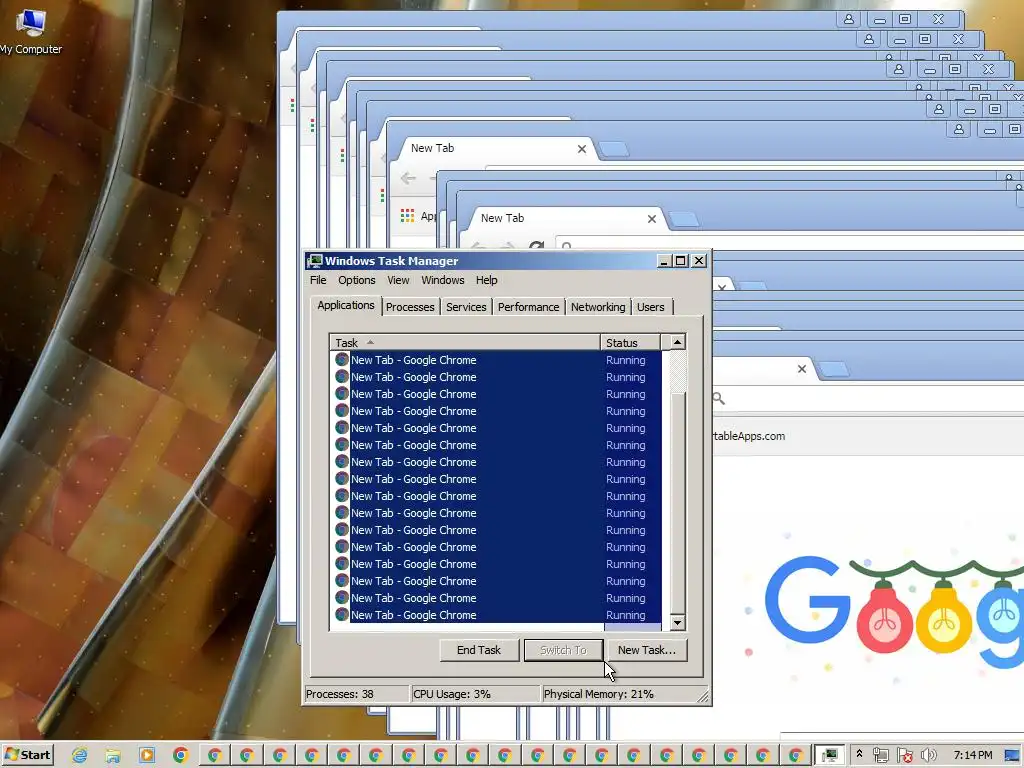Viewport: 1024px width, 768px height.
Task: Switch to the Users tab
Action: pyautogui.click(x=650, y=307)
